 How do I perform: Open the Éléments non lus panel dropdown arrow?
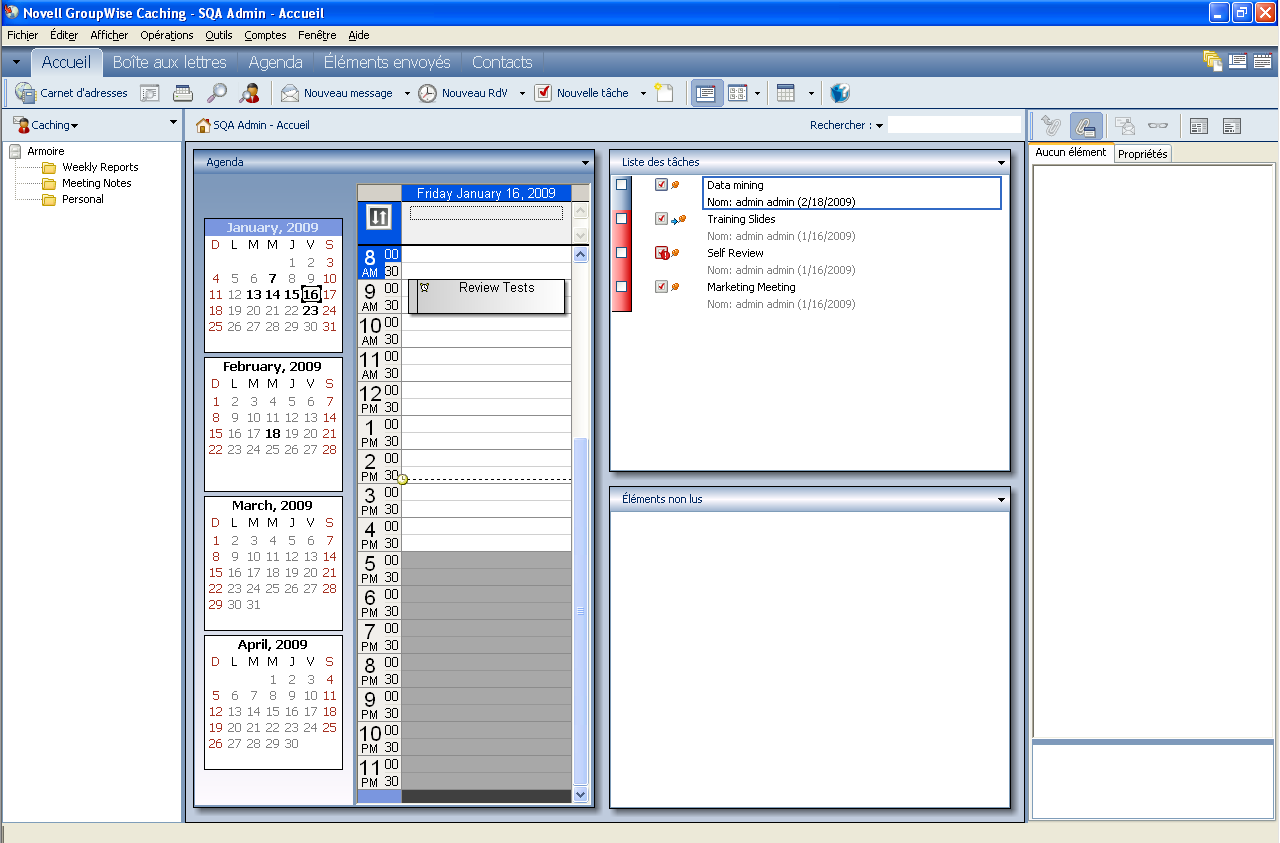1000,499
